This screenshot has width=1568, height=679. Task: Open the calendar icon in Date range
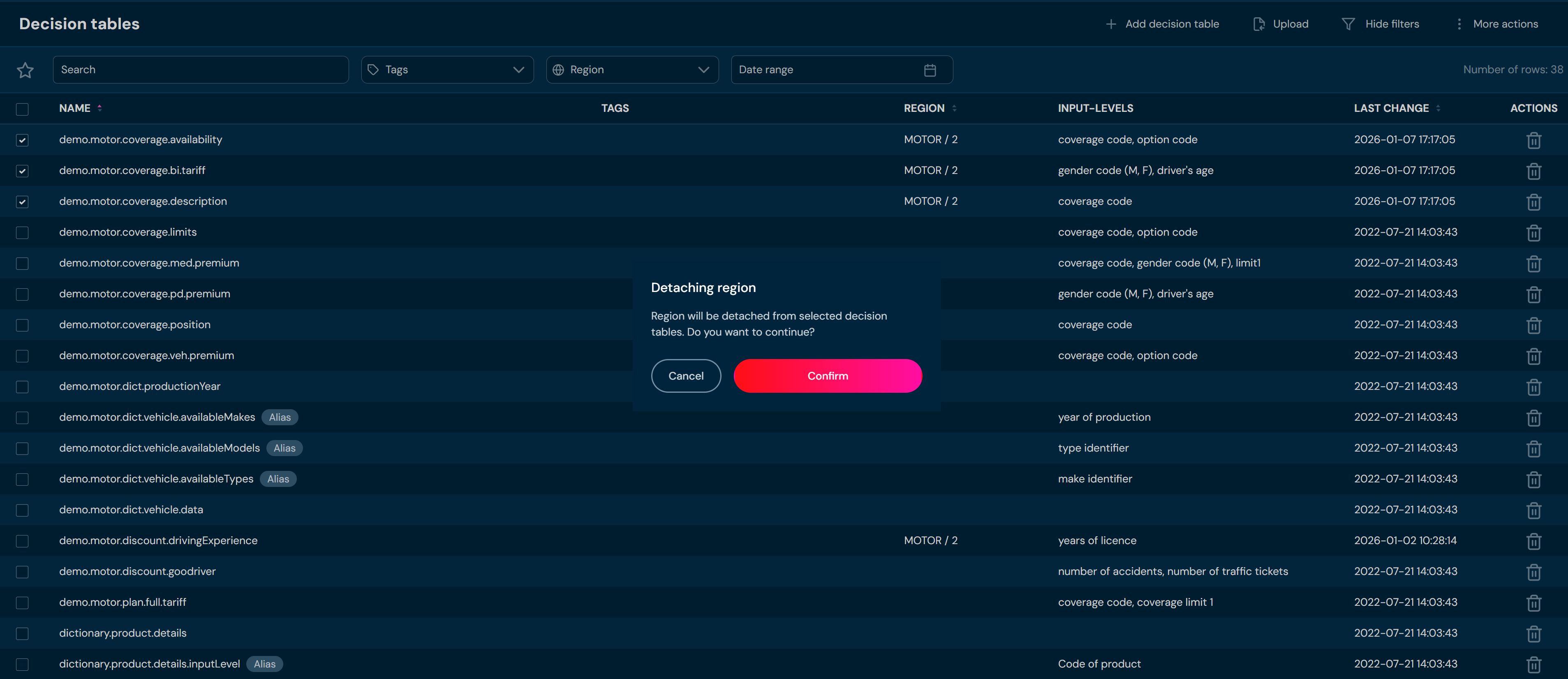click(x=930, y=70)
